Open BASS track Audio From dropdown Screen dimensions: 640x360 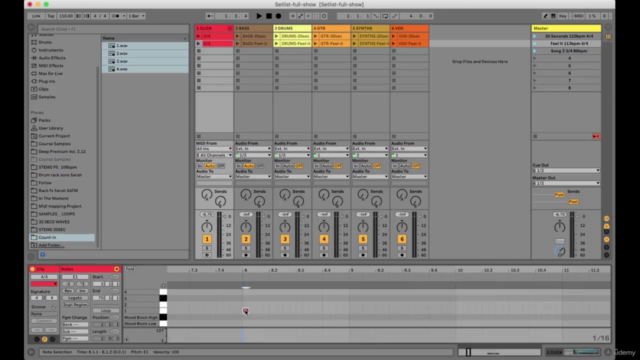click(253, 149)
